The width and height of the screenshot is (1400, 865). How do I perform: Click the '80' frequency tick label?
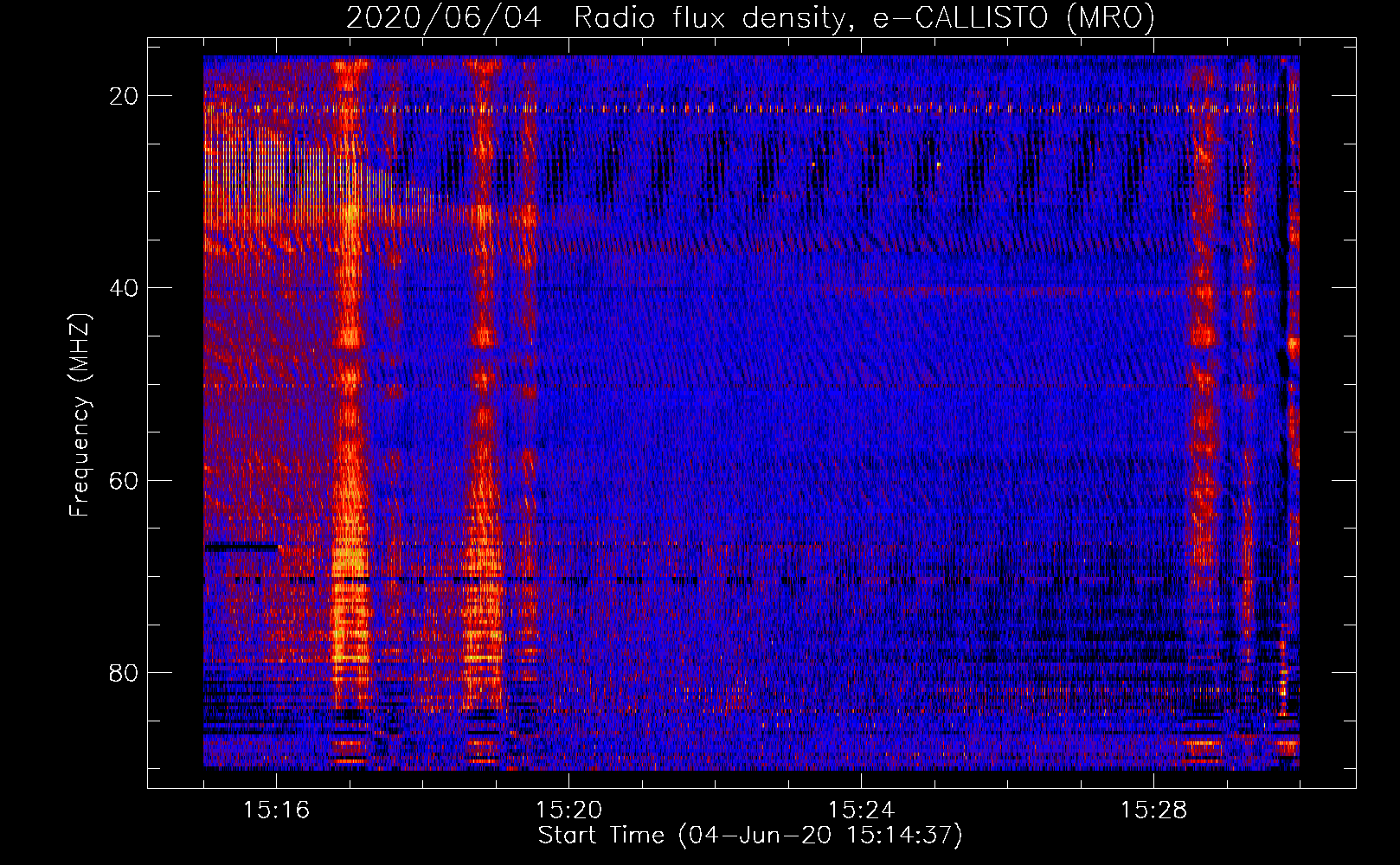125,672
